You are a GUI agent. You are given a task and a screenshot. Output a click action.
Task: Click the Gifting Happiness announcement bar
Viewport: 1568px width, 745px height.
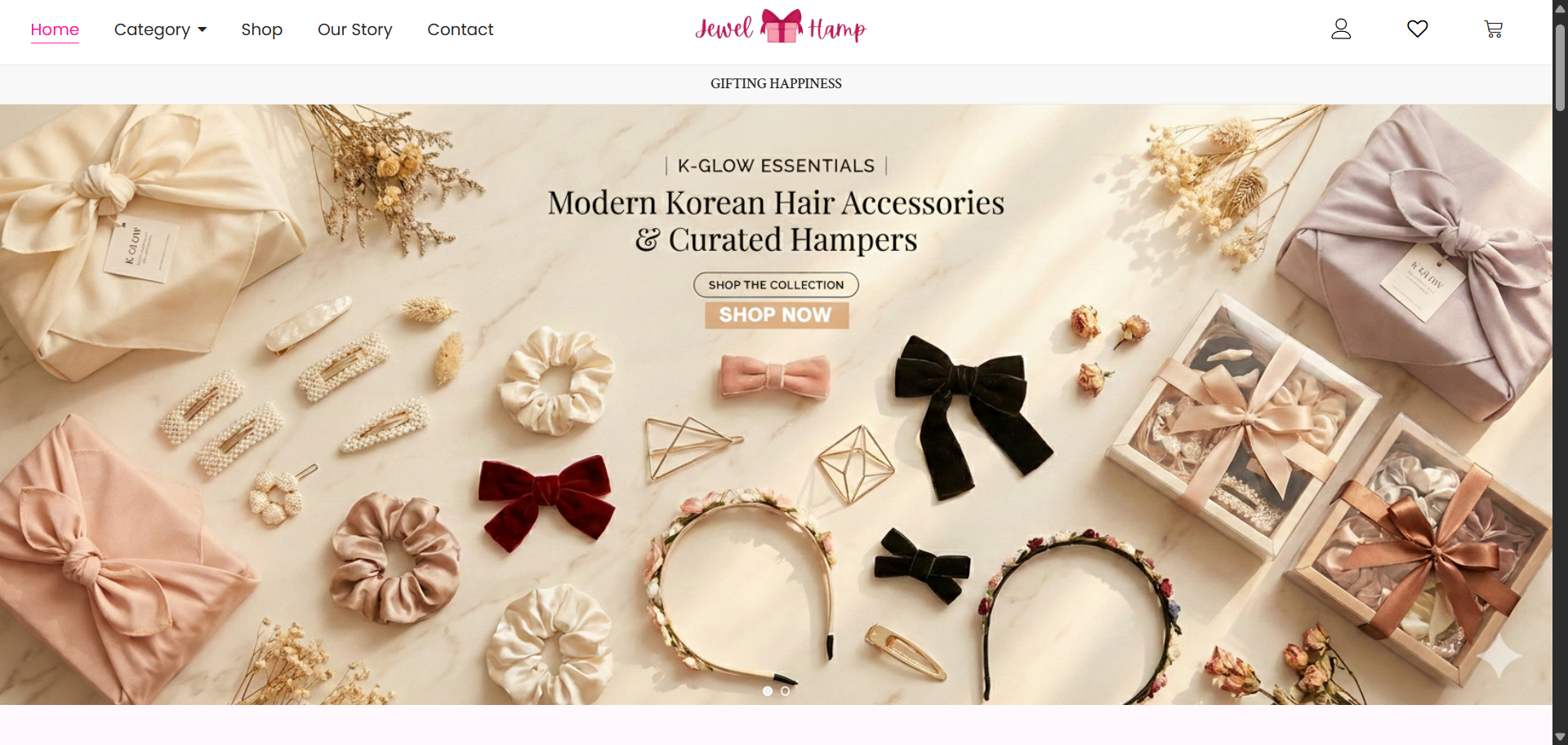[776, 84]
